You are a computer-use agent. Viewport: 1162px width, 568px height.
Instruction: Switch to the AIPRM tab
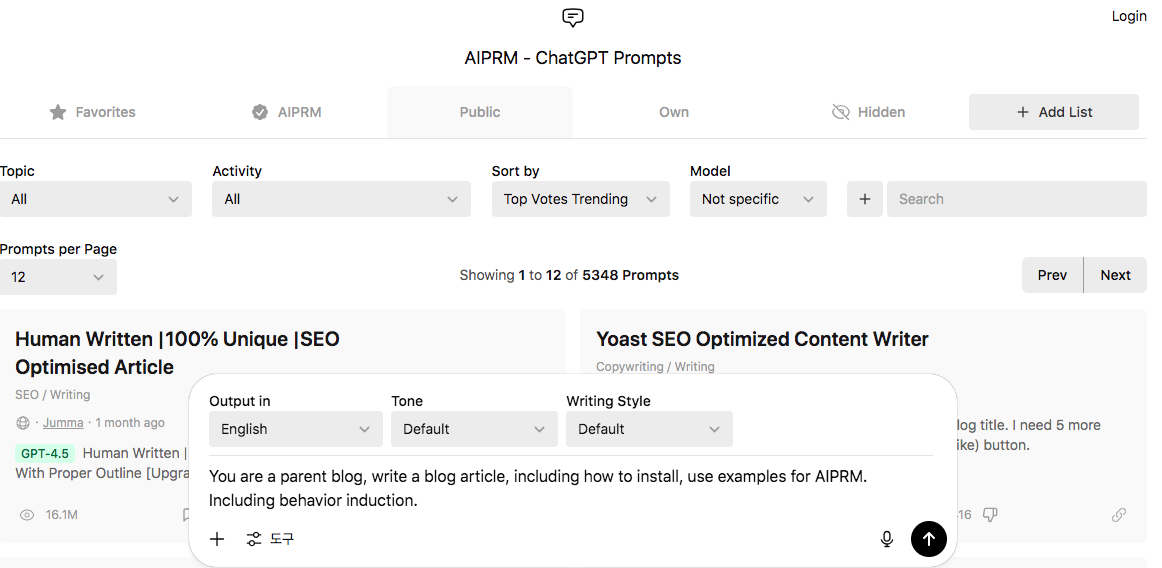pyautogui.click(x=286, y=112)
